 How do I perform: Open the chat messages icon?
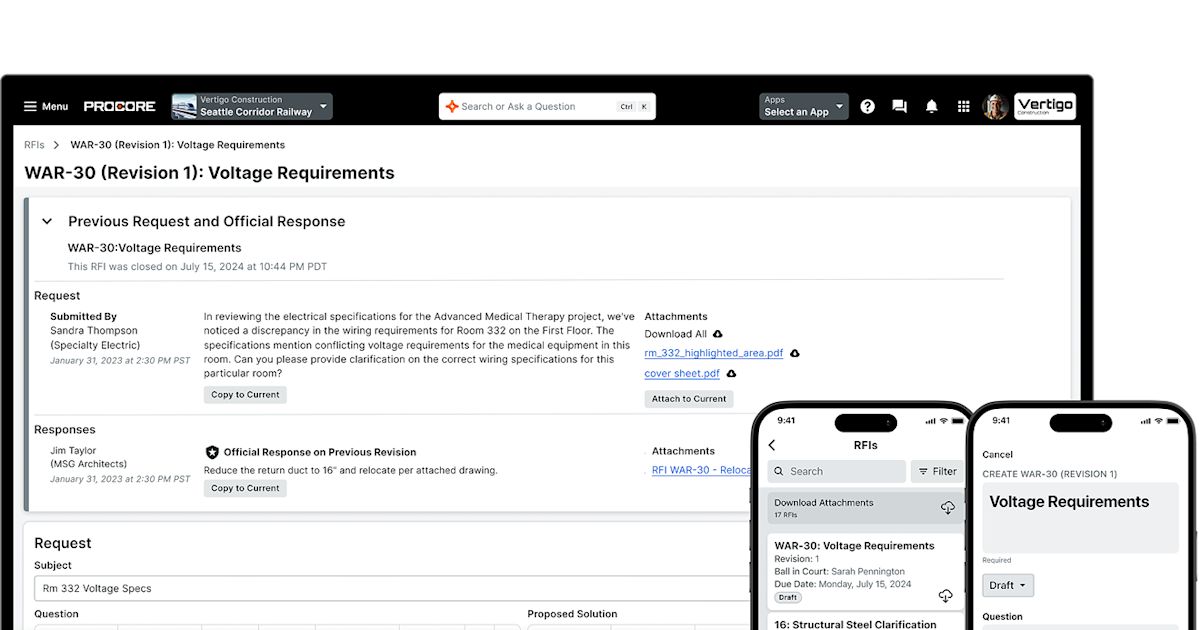coord(899,106)
